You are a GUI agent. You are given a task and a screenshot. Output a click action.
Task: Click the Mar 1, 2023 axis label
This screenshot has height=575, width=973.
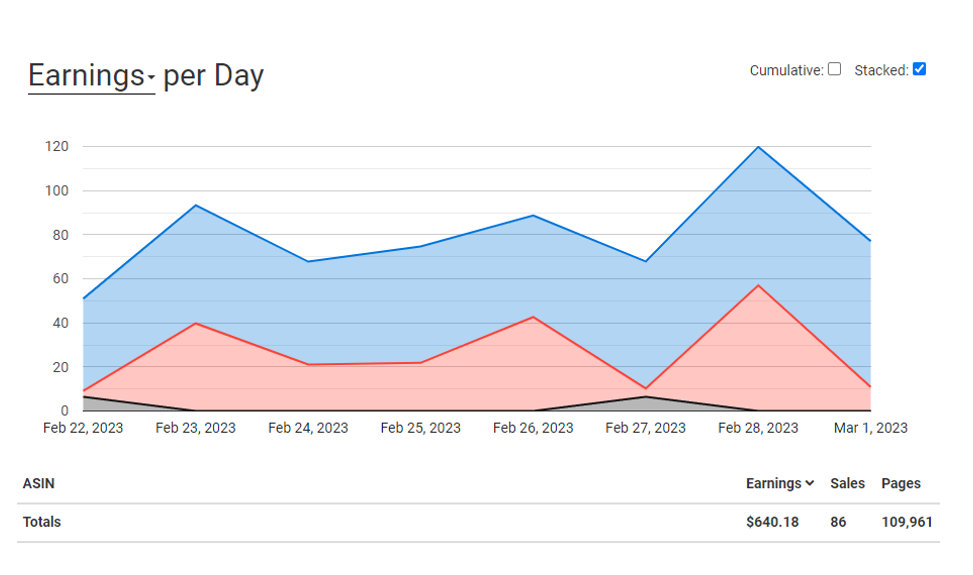pyautogui.click(x=870, y=428)
